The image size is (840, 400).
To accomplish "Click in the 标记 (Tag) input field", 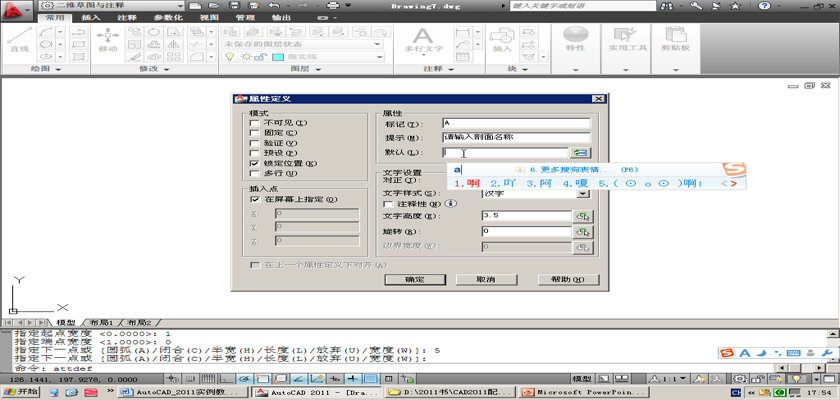I will coord(516,124).
